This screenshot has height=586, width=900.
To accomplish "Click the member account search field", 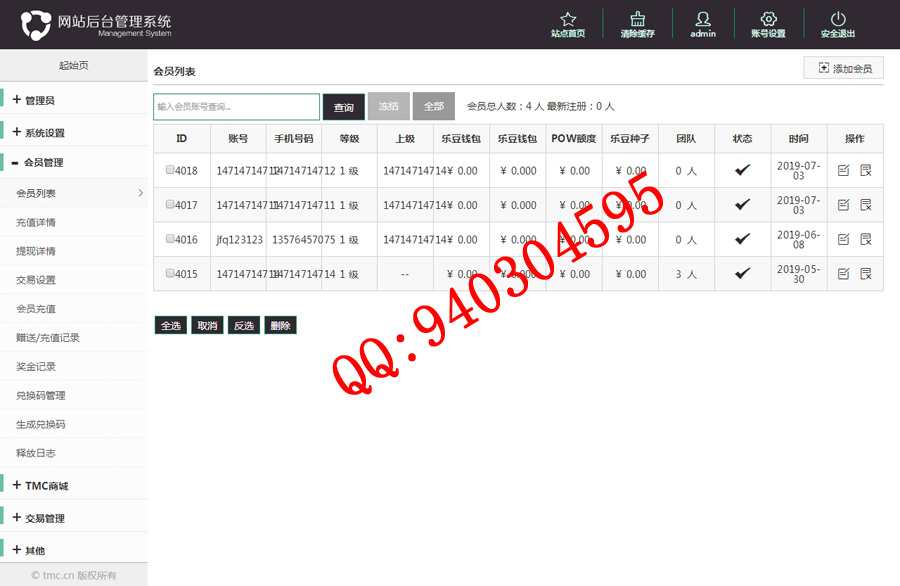I will (236, 107).
